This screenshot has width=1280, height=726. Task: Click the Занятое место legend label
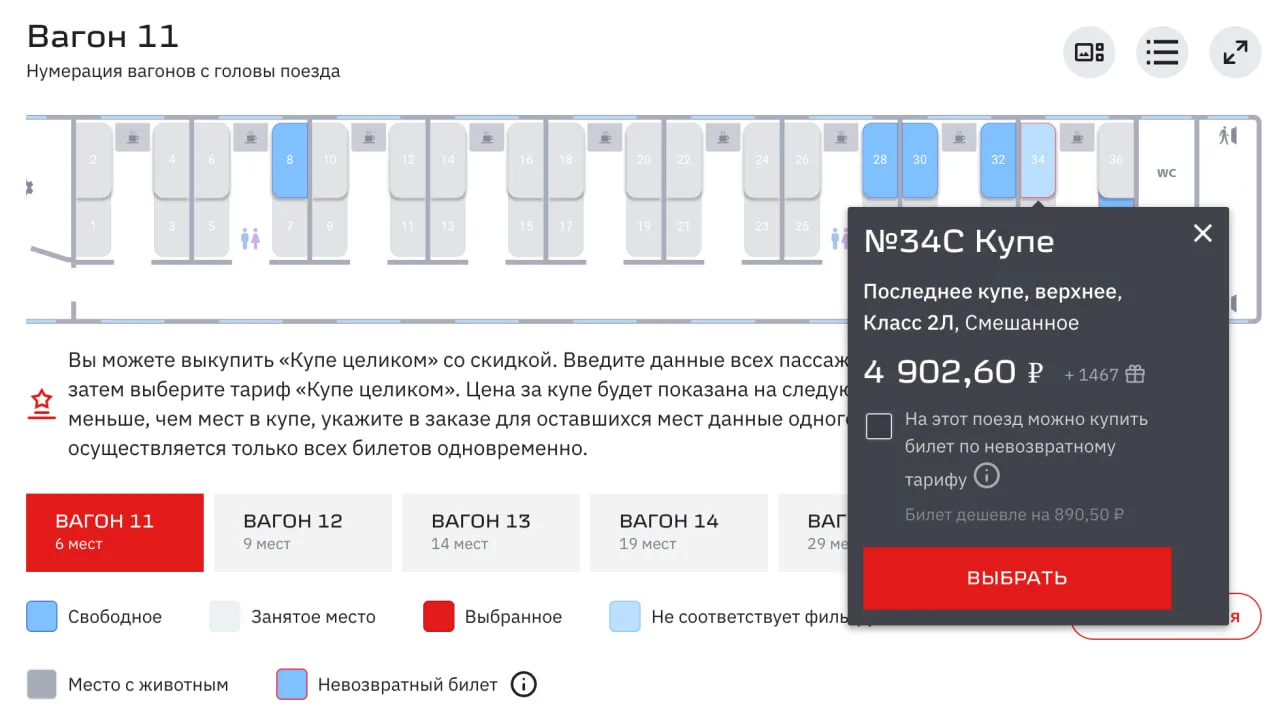point(313,617)
